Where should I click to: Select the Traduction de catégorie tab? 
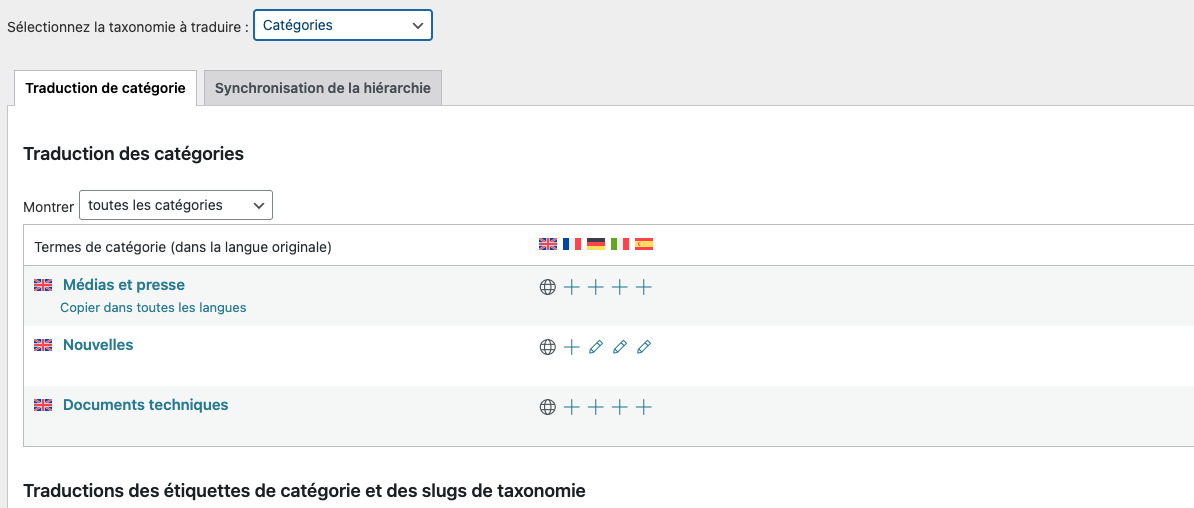[105, 88]
